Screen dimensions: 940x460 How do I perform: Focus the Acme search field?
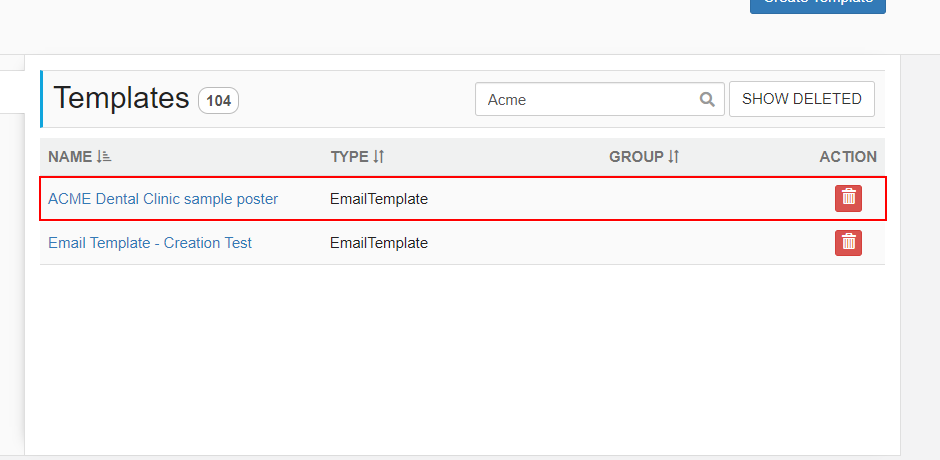pos(599,99)
